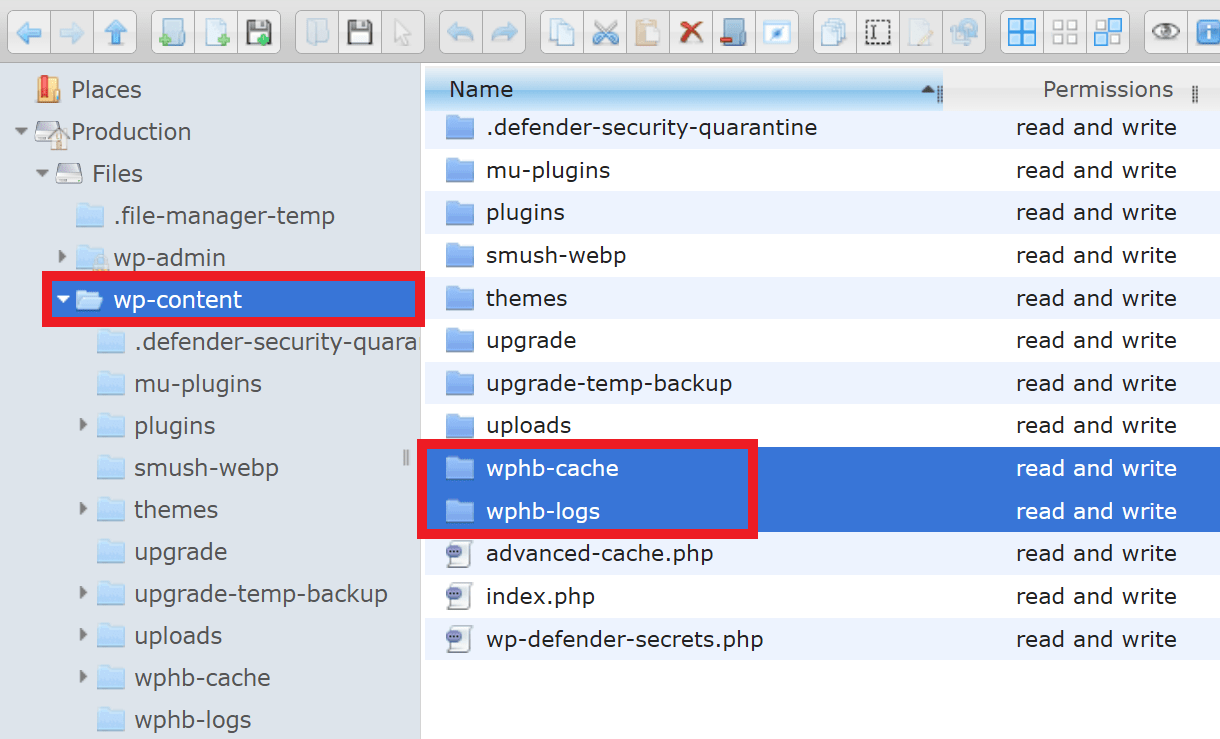The width and height of the screenshot is (1220, 739).
Task: Select uploads folder in file list
Action: [822, 425]
